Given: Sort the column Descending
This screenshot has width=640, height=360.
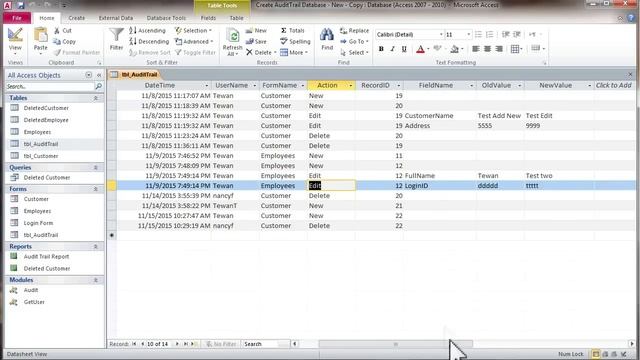Looking at the screenshot, I should (149, 42).
